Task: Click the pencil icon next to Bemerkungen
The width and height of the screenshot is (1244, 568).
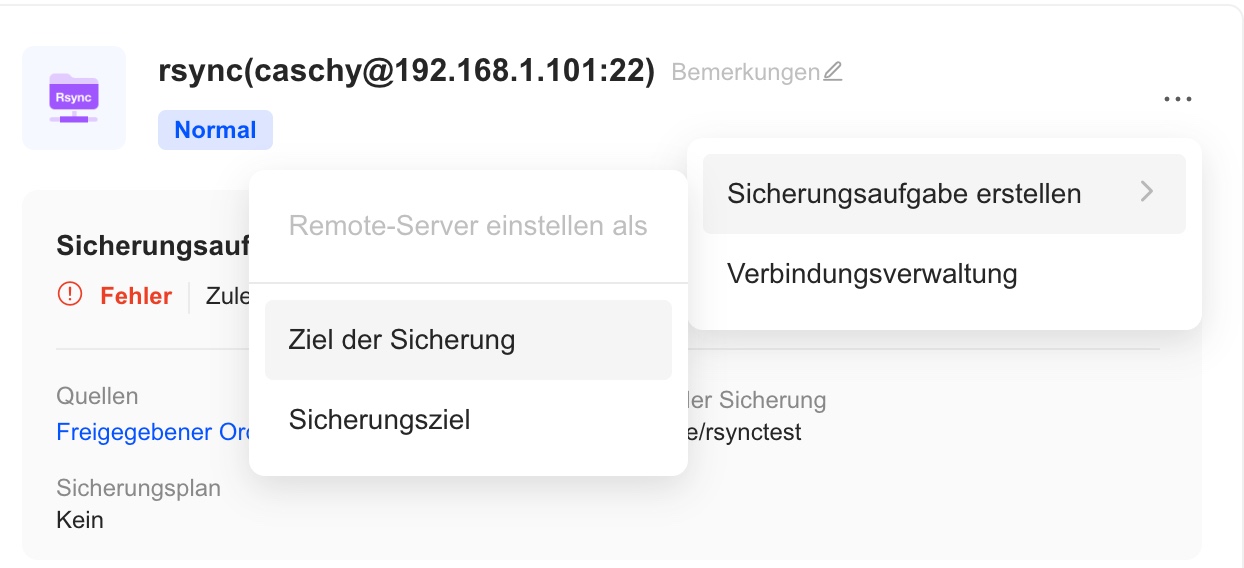Action: [833, 72]
